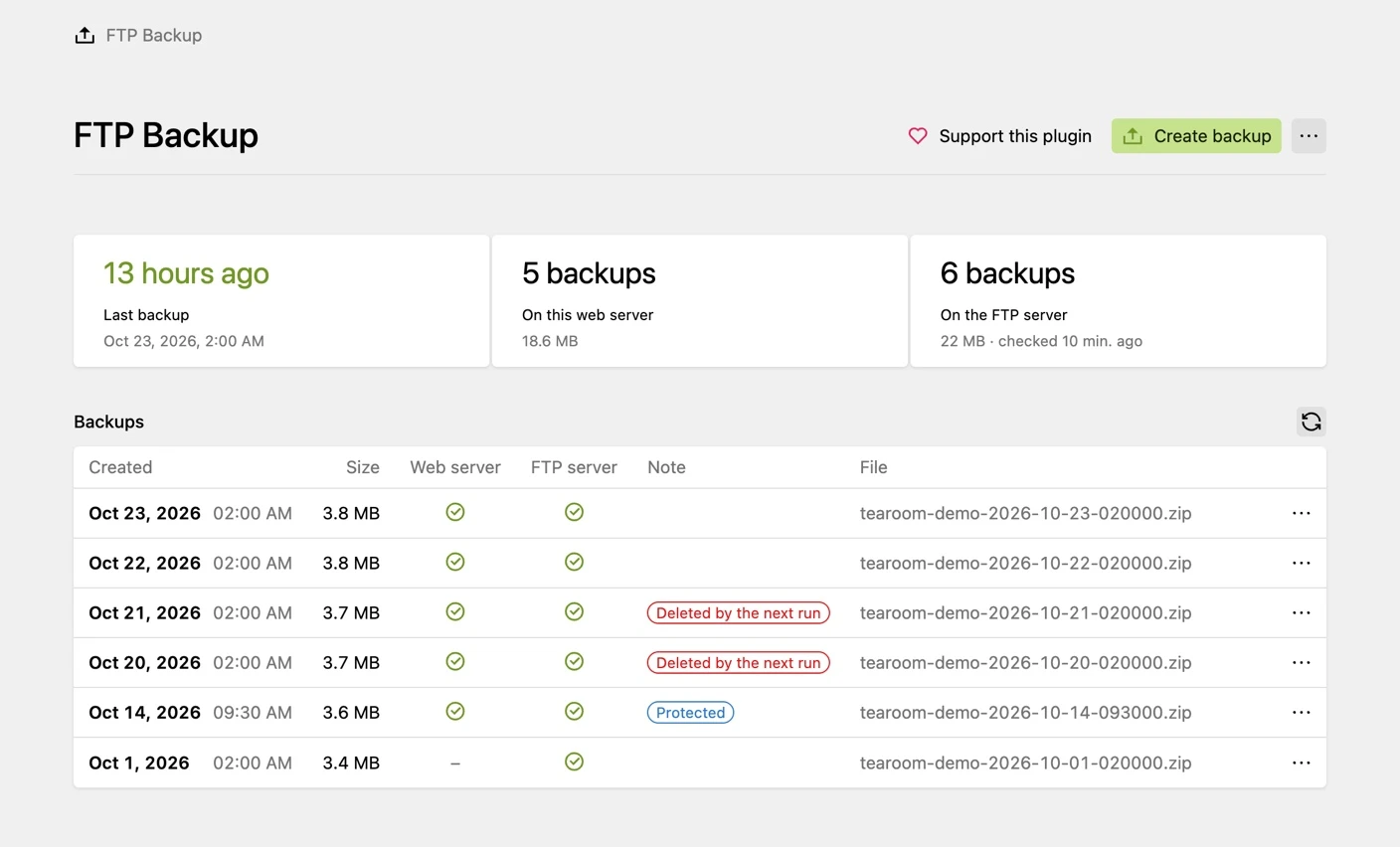Click the 22 MB checked 10 min. ago text

[1041, 341]
